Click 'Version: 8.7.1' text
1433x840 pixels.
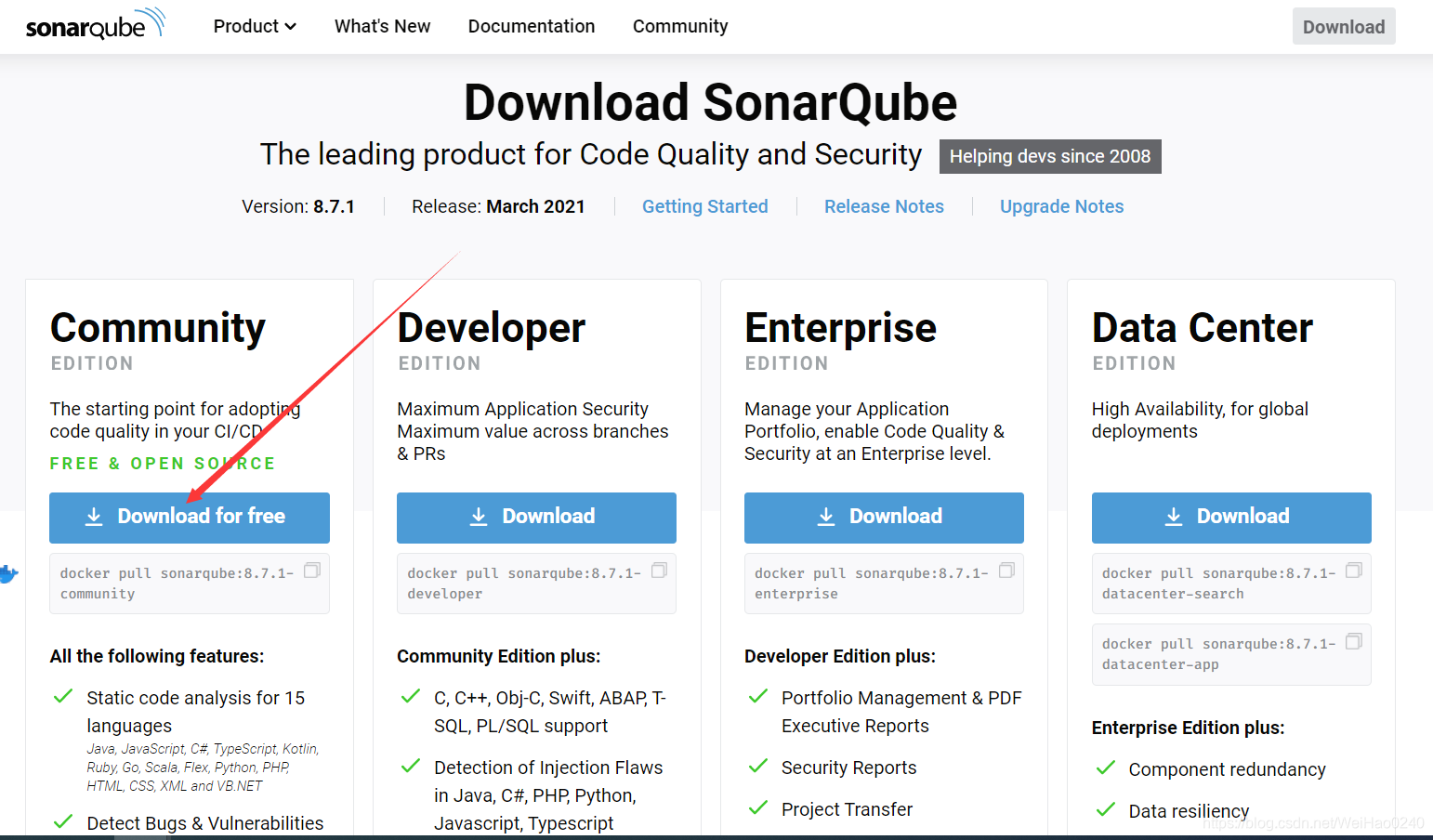[298, 206]
